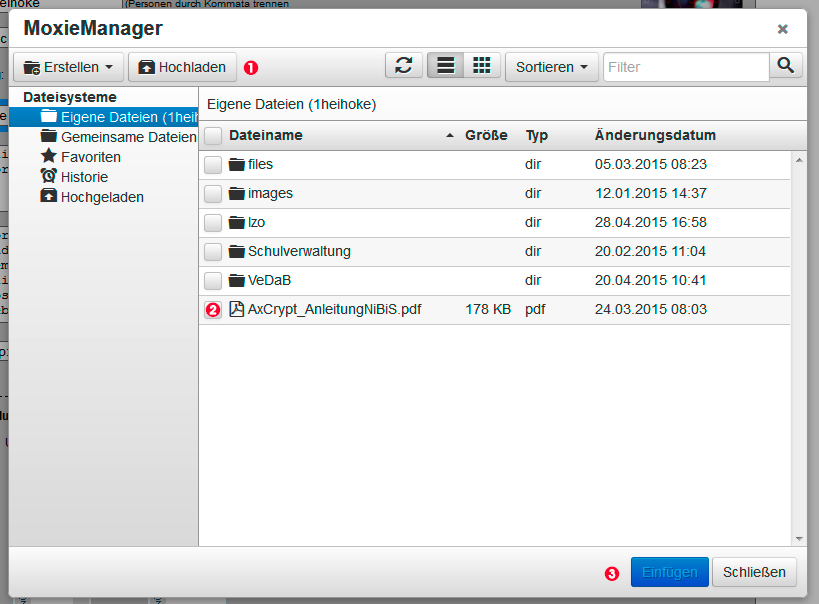
Task: Check the box for the files folder
Action: [x=213, y=165]
